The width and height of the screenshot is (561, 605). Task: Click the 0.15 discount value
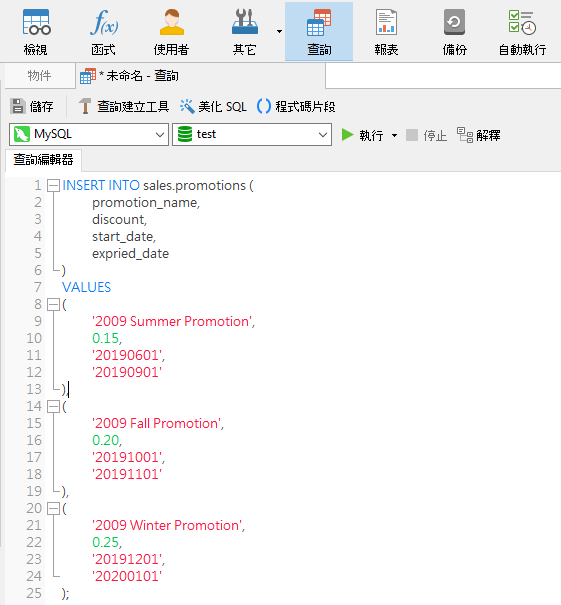coord(105,338)
